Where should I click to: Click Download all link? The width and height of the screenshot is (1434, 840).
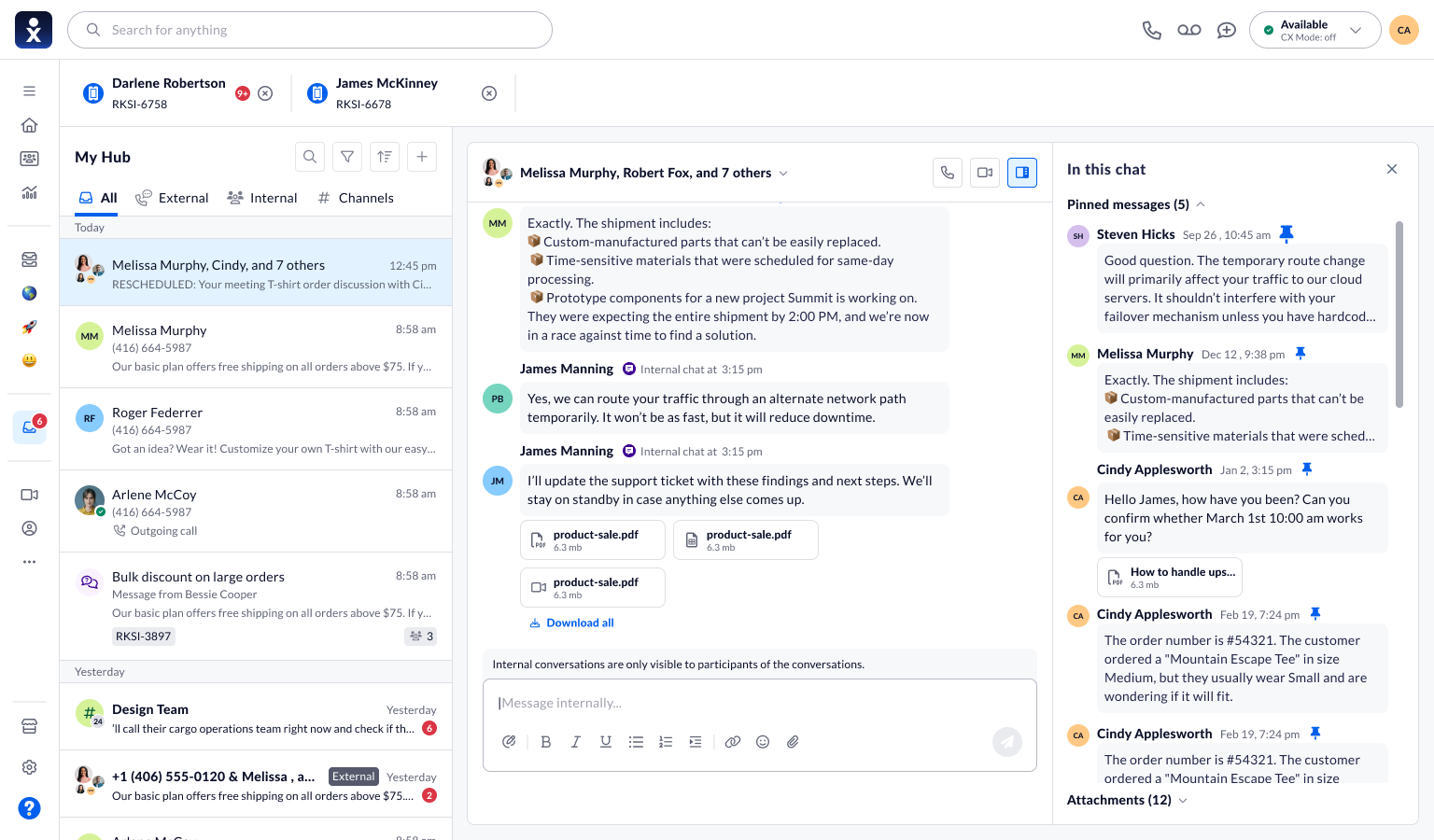571,623
